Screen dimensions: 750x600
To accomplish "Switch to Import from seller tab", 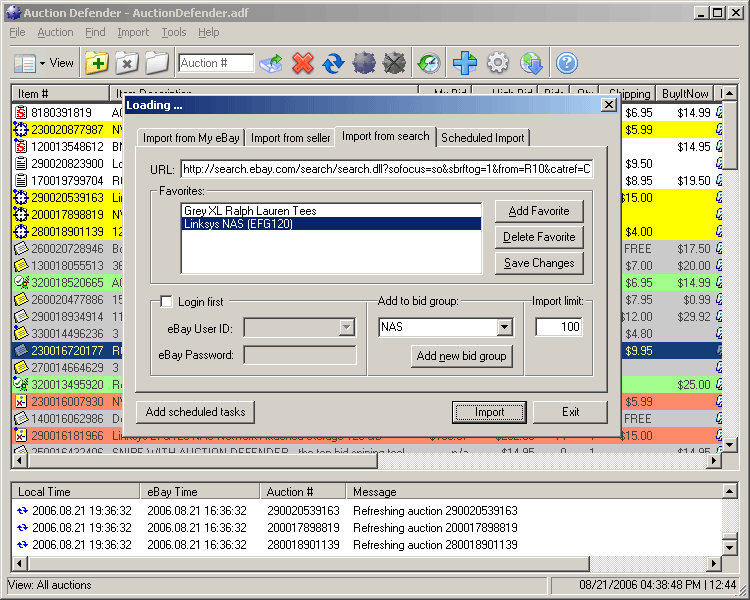I will pos(290,138).
